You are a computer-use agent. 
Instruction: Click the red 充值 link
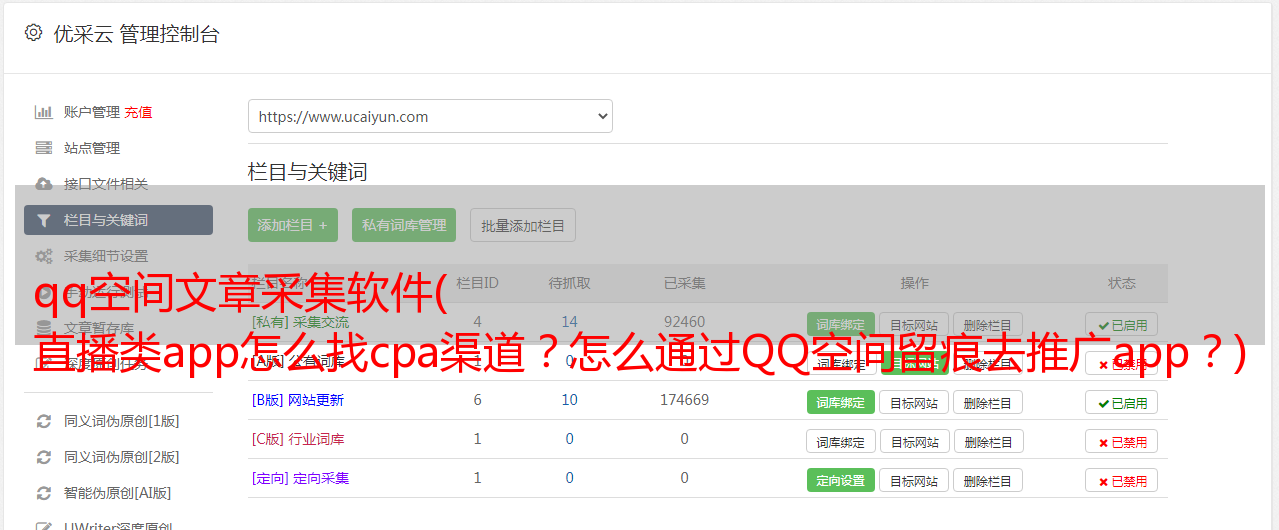point(139,112)
